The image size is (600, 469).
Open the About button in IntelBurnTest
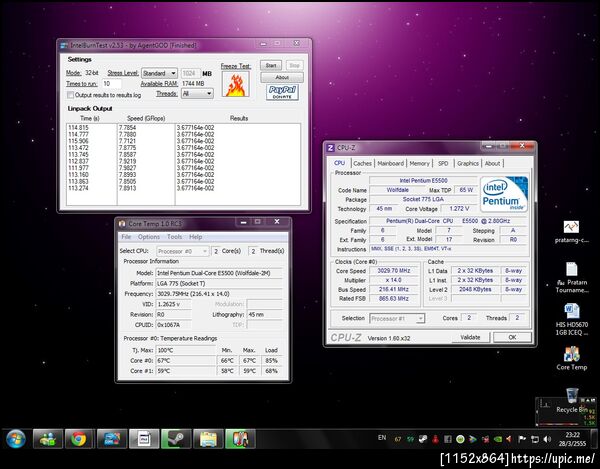point(281,77)
